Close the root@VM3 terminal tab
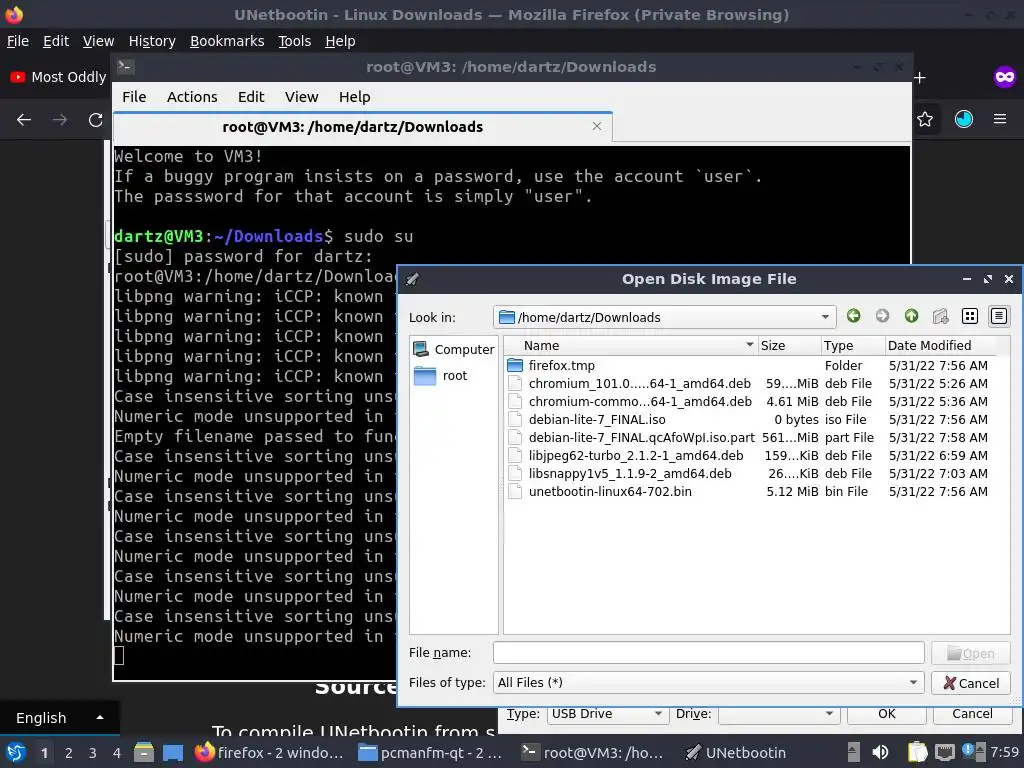 (596, 126)
